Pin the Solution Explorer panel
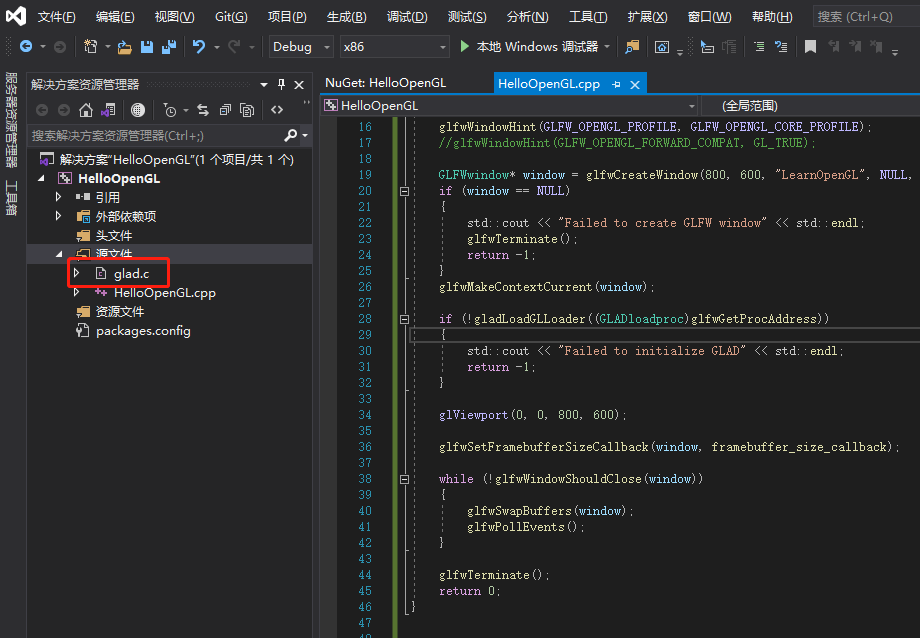This screenshot has height=638, width=920. (x=281, y=84)
